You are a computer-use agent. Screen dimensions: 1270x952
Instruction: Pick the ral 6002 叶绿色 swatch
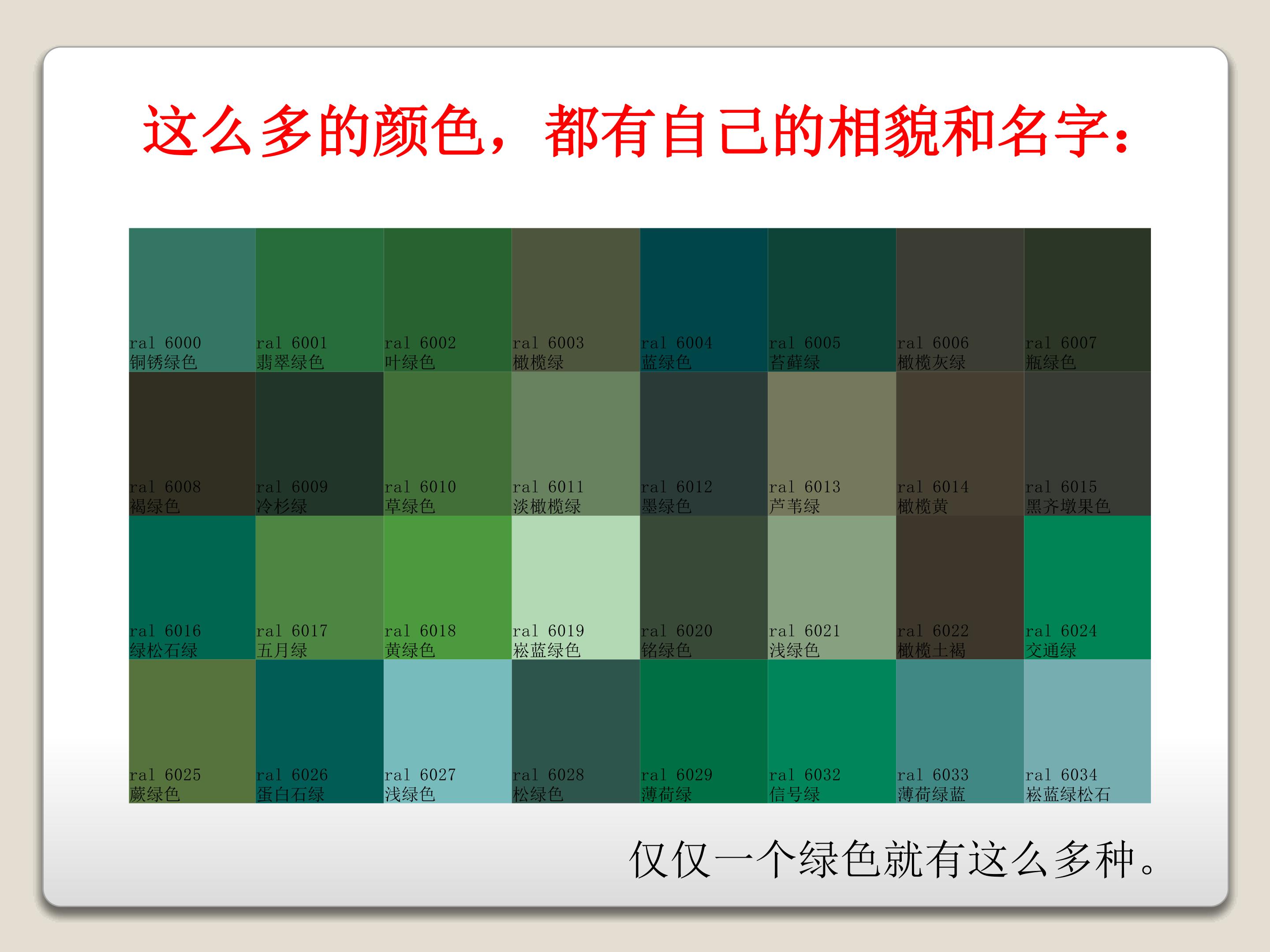point(448,300)
